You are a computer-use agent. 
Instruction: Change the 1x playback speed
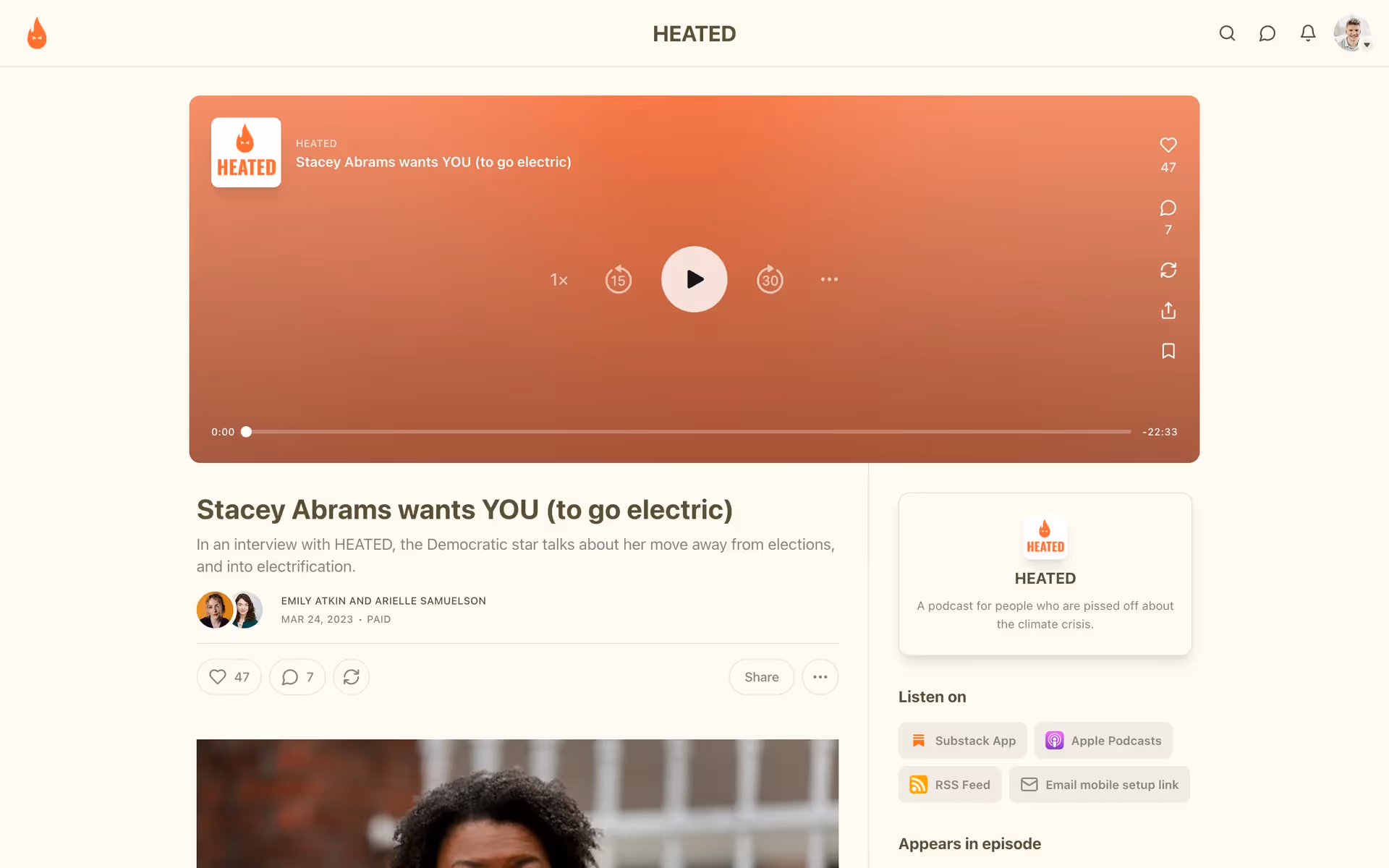tap(558, 280)
